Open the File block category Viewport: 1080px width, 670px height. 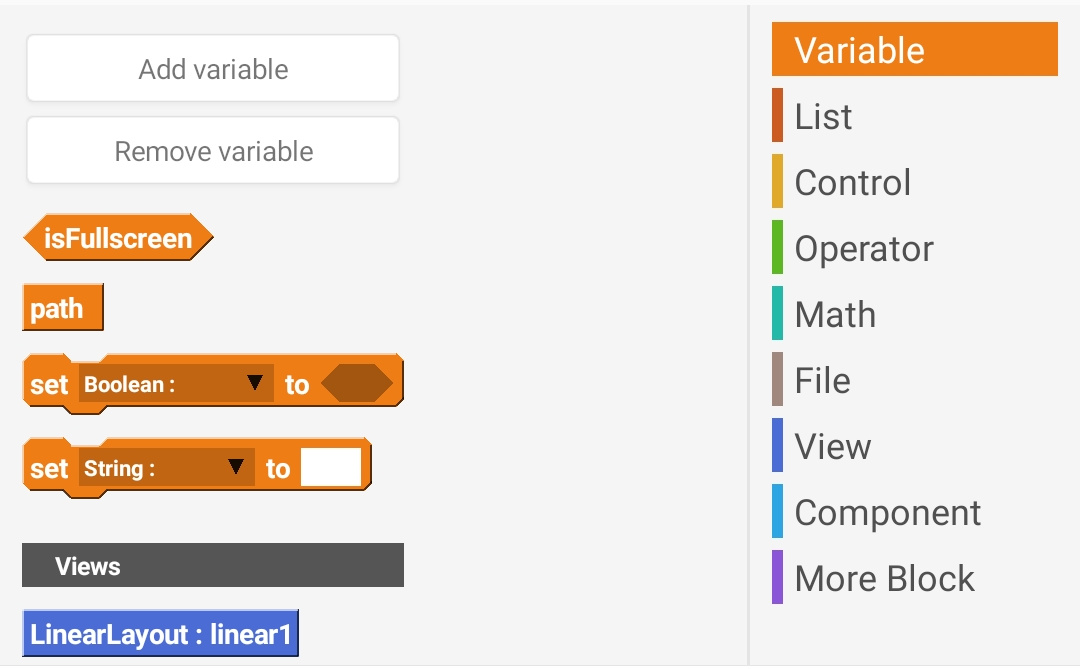[822, 380]
